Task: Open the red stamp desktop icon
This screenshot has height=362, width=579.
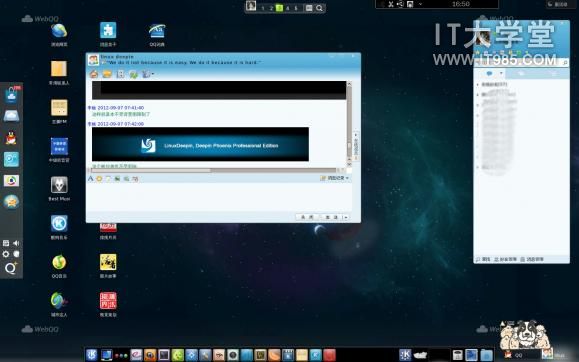Action: click(x=108, y=301)
